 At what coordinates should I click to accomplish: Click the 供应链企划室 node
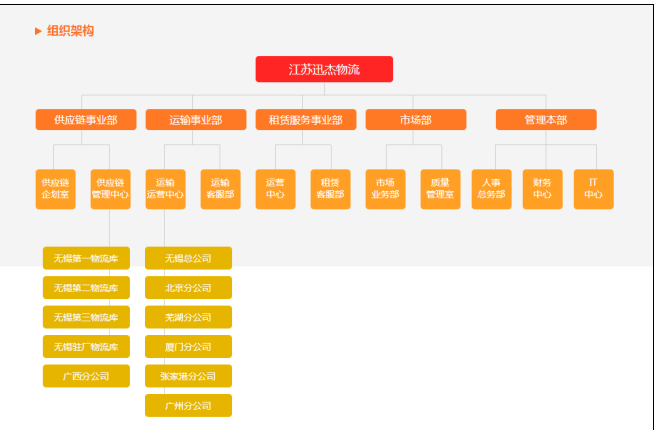coord(56,189)
